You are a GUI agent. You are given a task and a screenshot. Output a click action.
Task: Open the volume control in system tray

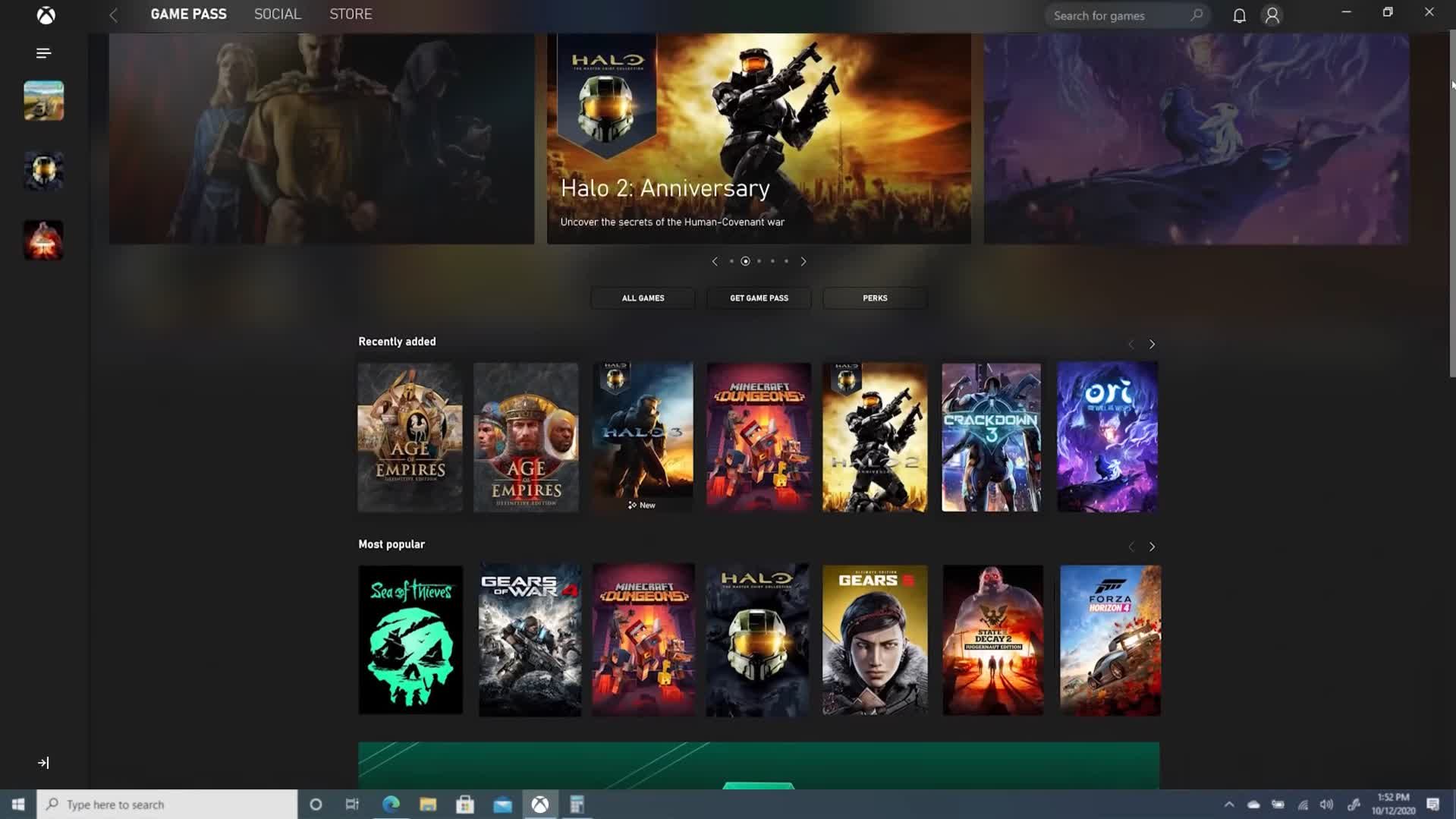[x=1326, y=805]
